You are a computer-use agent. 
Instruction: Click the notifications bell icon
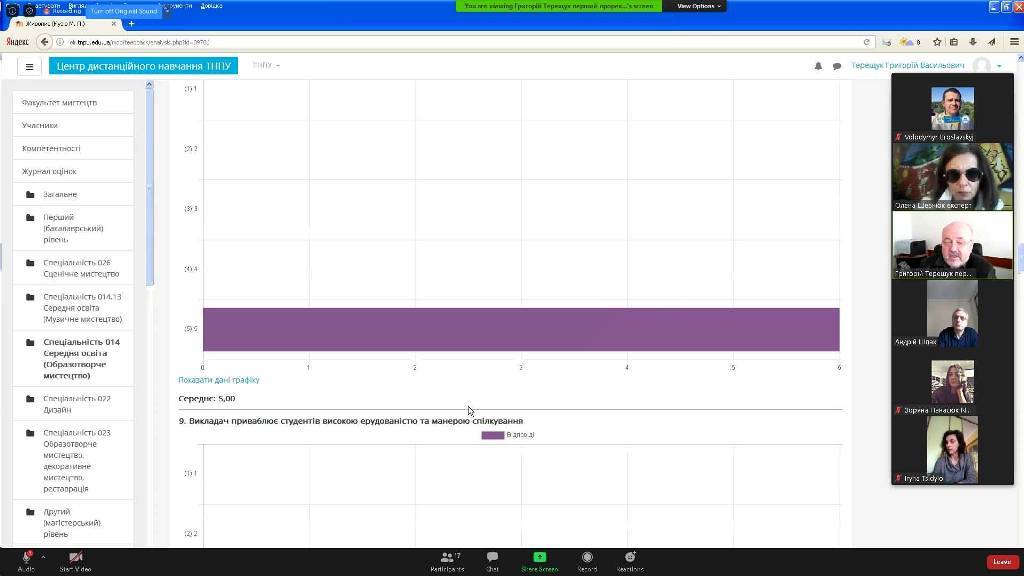[x=818, y=66]
